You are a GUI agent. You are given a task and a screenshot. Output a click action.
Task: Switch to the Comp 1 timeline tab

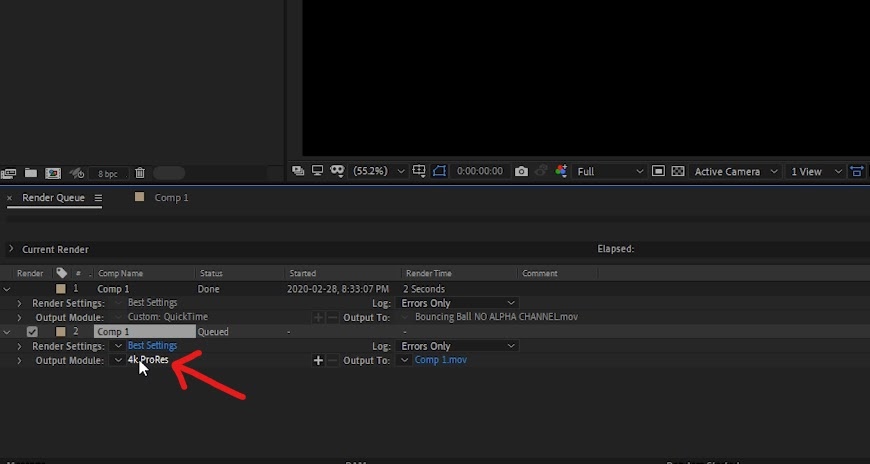pyautogui.click(x=171, y=198)
